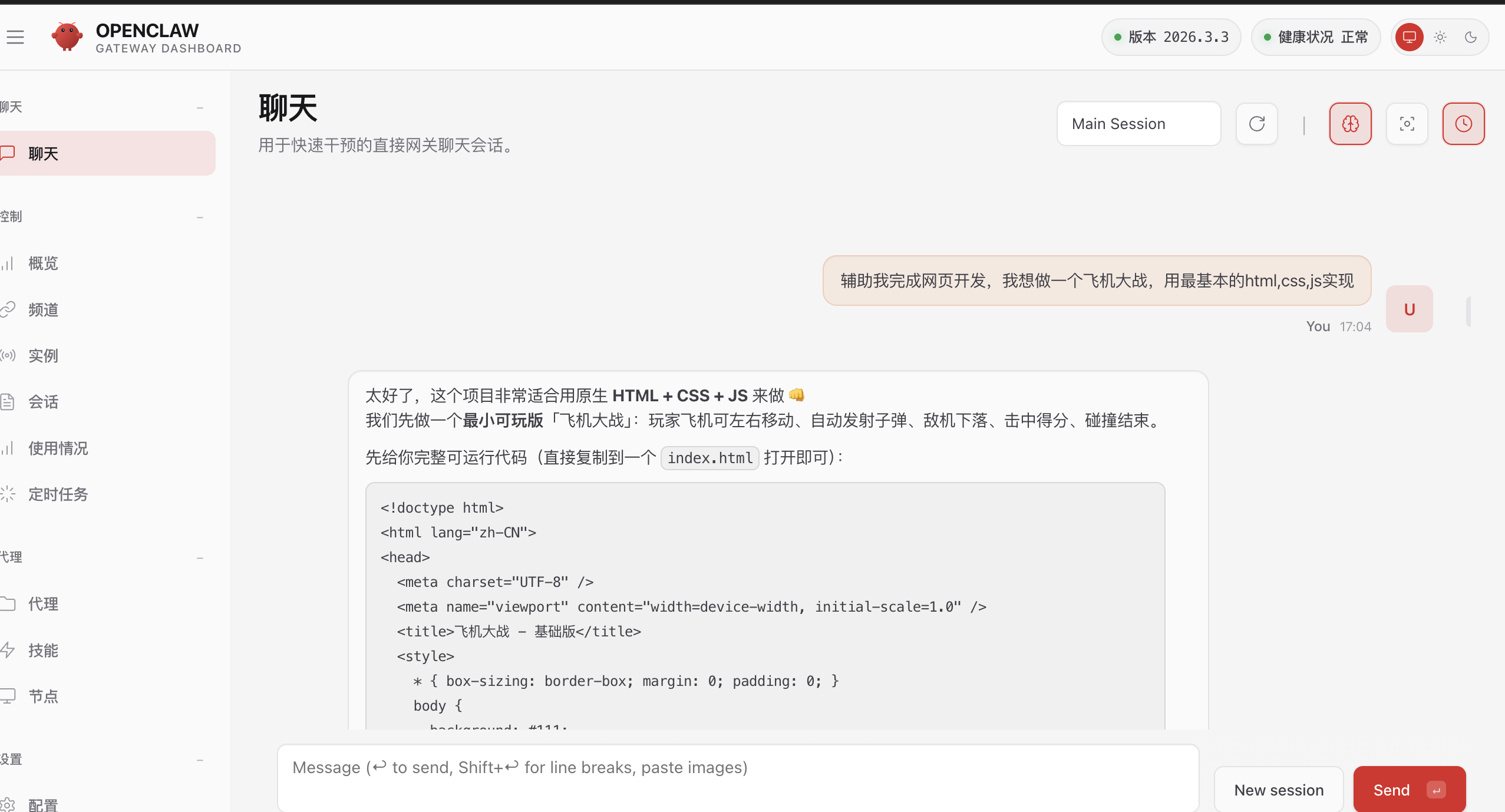Open the hamburger navigation menu
Viewport: 1505px width, 812px height.
point(15,37)
